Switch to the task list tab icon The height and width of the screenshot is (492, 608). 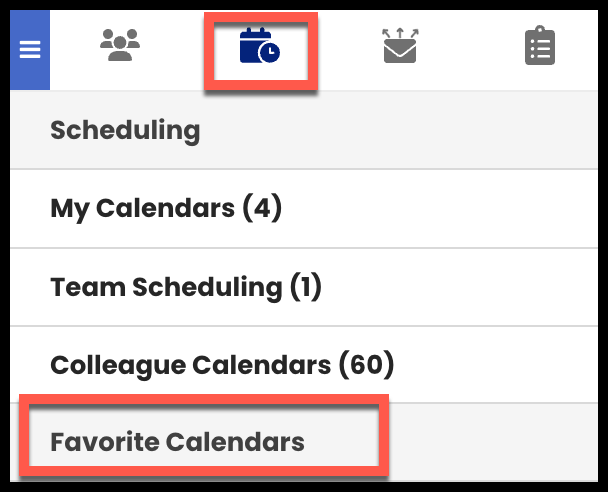pos(540,45)
